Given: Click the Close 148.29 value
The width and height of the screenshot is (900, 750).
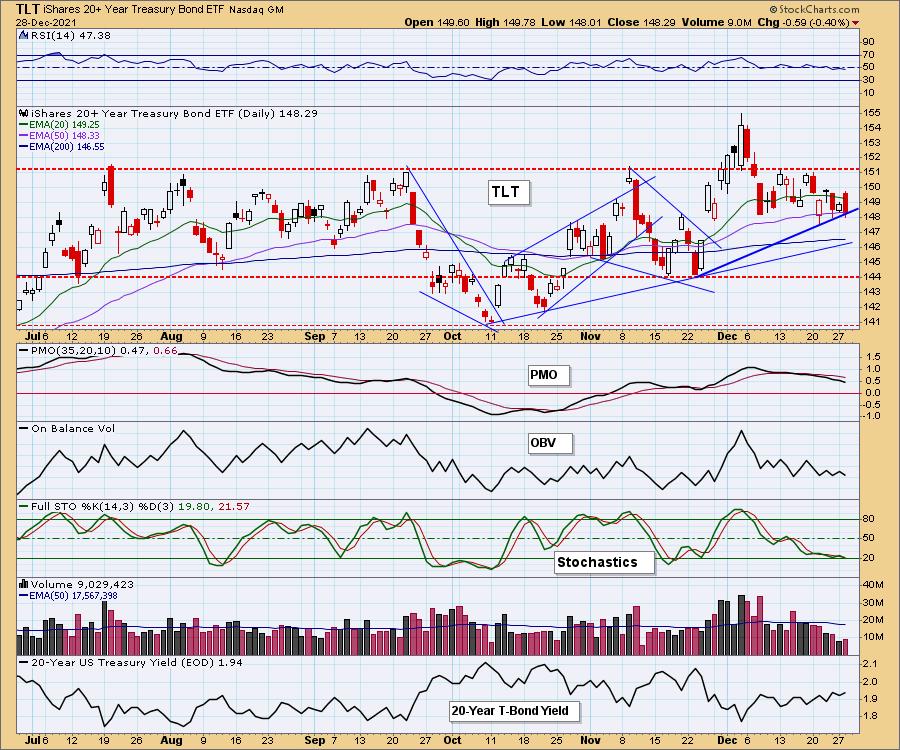Looking at the screenshot, I should [x=642, y=22].
